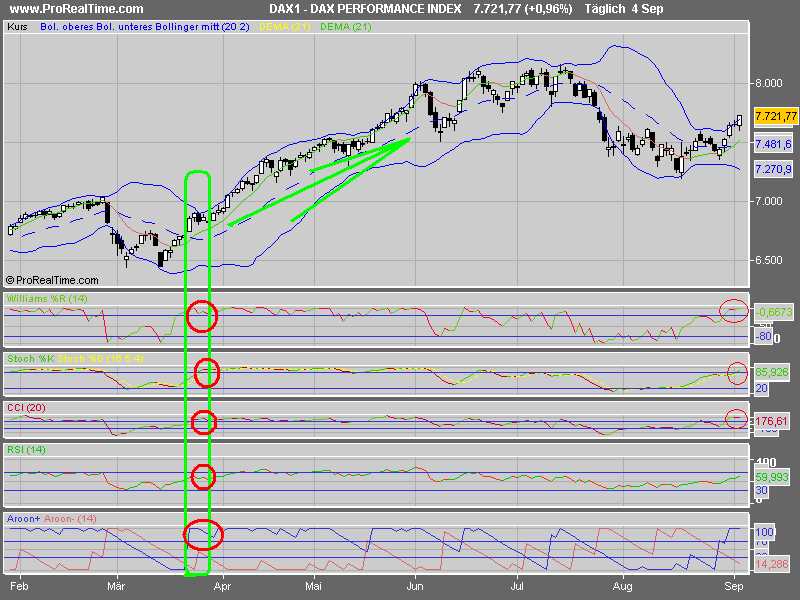The height and width of the screenshot is (600, 800).
Task: Select the Stoch %D (16 5 4) label
Action: pyautogui.click(x=101, y=359)
